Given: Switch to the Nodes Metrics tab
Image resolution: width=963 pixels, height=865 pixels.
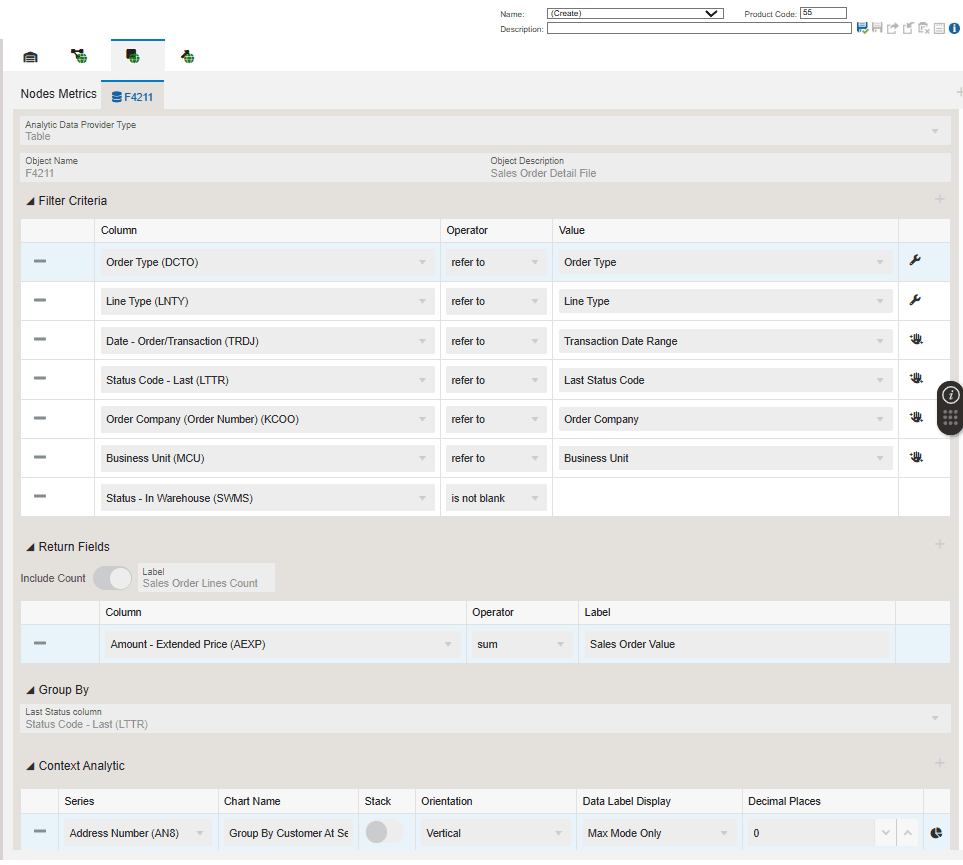Looking at the screenshot, I should tap(59, 94).
